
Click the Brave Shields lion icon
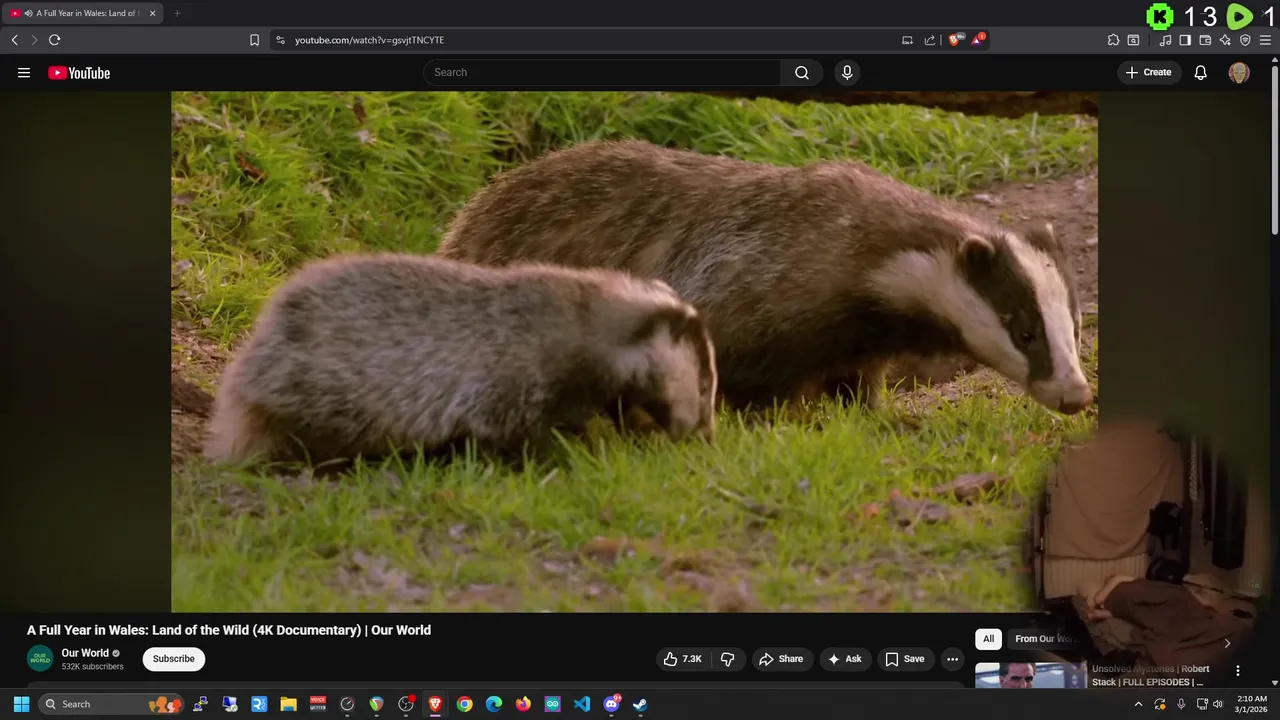(955, 40)
